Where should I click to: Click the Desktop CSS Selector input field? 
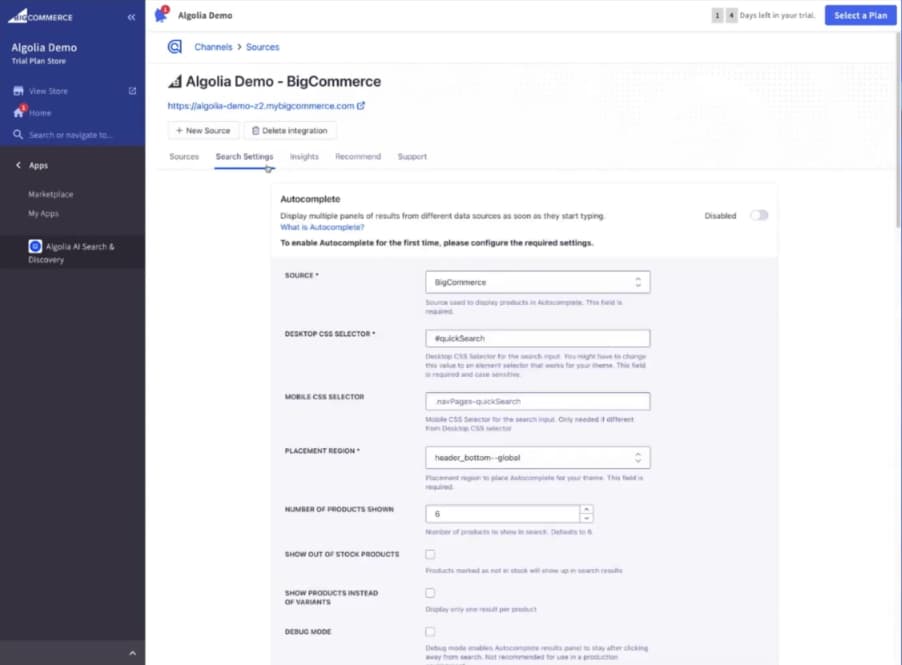[x=538, y=338]
